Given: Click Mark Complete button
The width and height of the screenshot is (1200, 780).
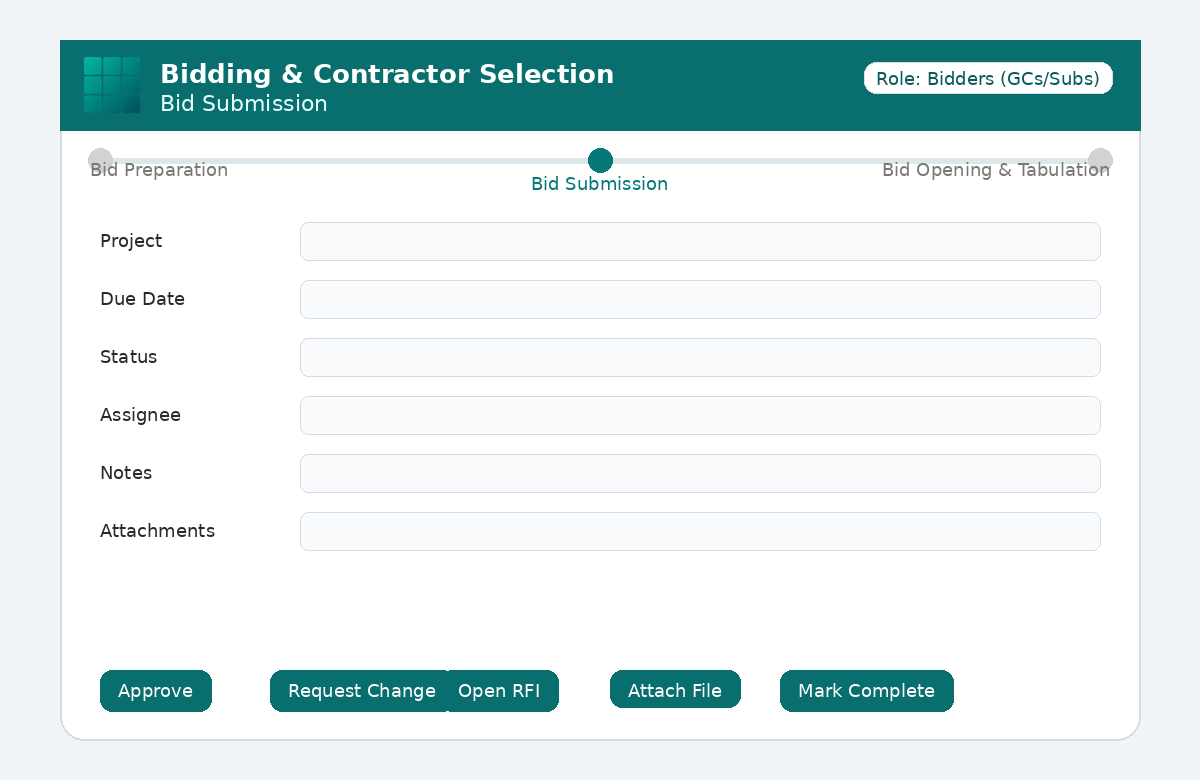Looking at the screenshot, I should (x=867, y=691).
